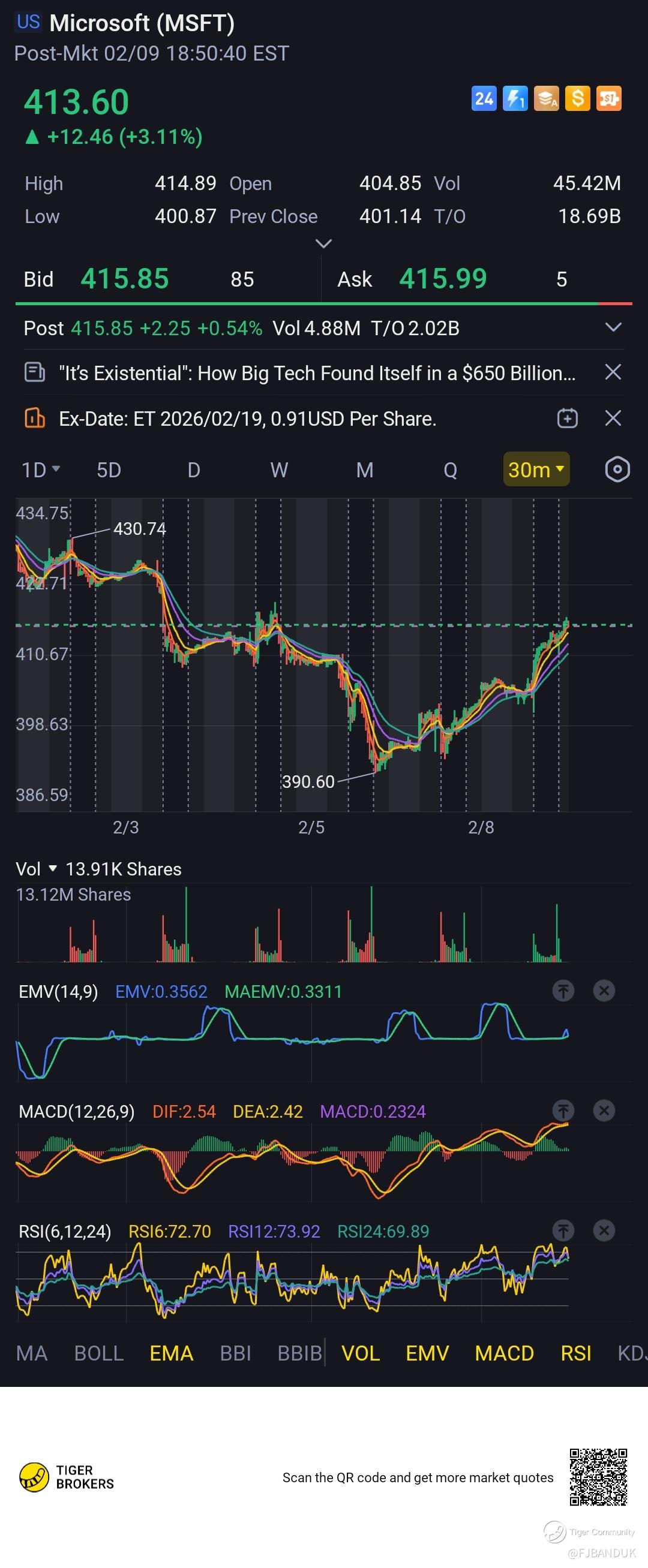Viewport: 648px width, 1568px height.
Task: Tap the Vol value 45.42M
Action: (x=587, y=183)
